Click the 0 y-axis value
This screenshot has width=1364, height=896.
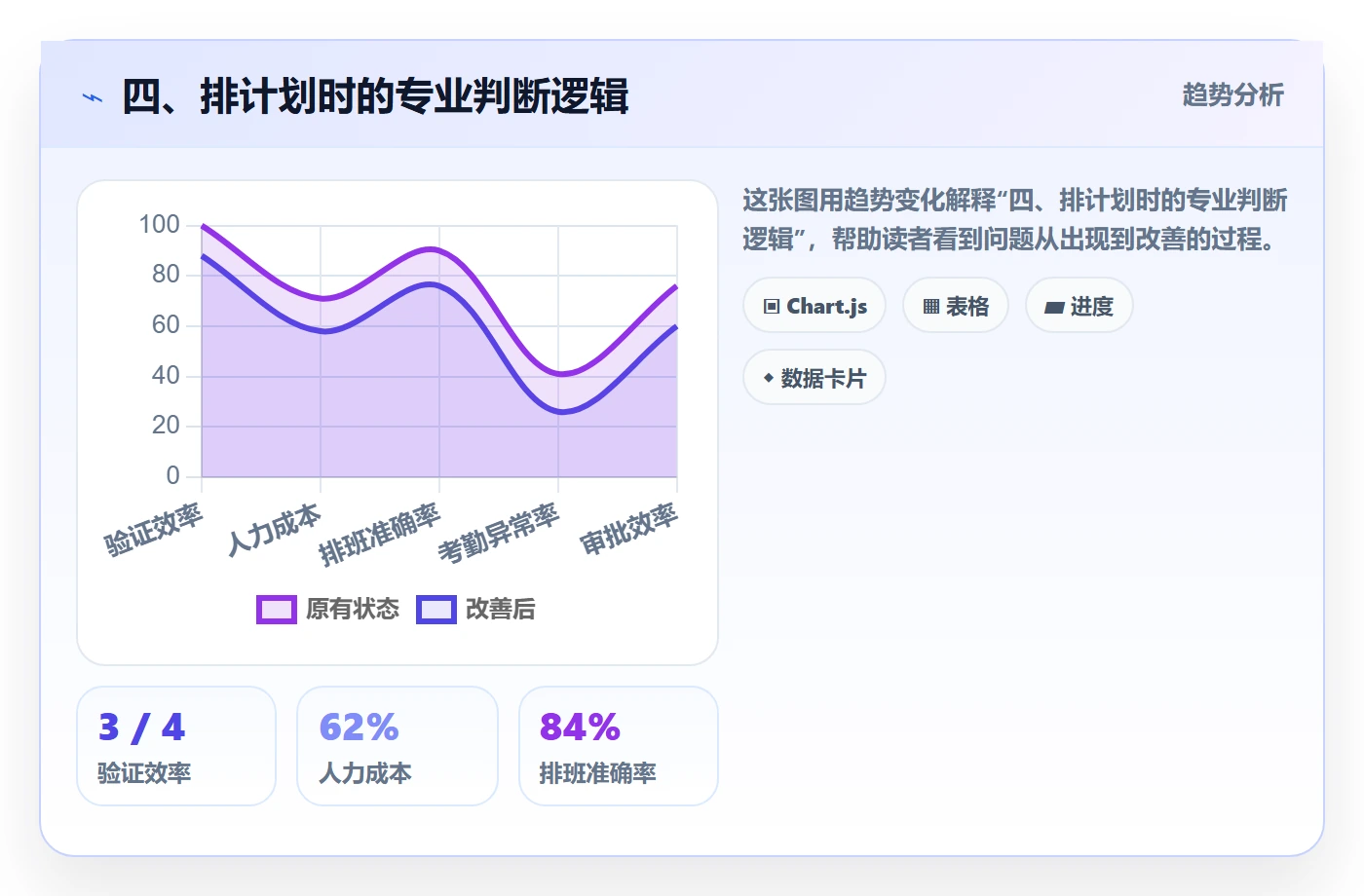[173, 475]
